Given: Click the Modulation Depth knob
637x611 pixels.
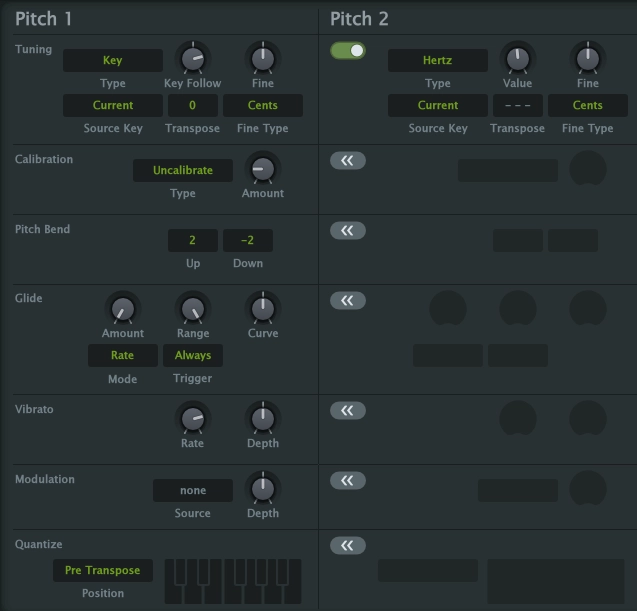Looking at the screenshot, I should click(x=263, y=489).
